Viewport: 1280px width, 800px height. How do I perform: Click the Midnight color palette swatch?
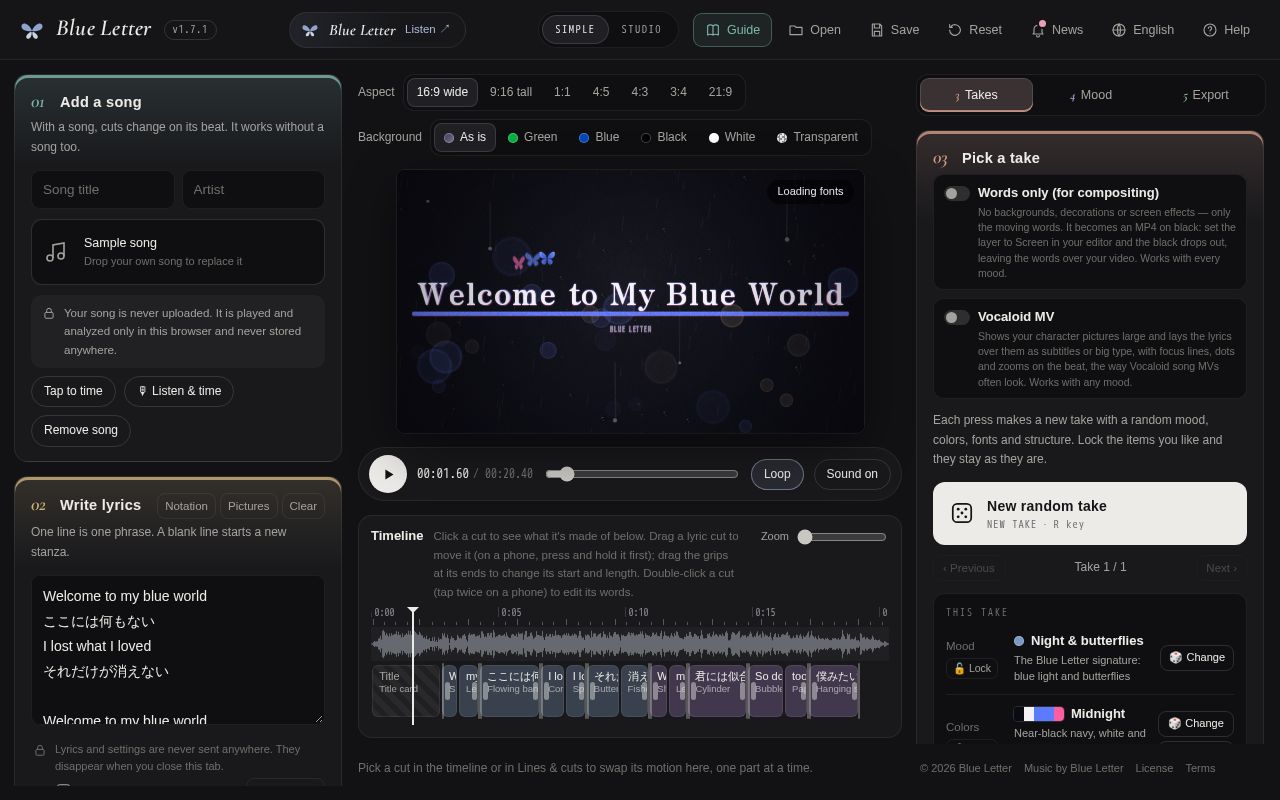[x=1039, y=714]
